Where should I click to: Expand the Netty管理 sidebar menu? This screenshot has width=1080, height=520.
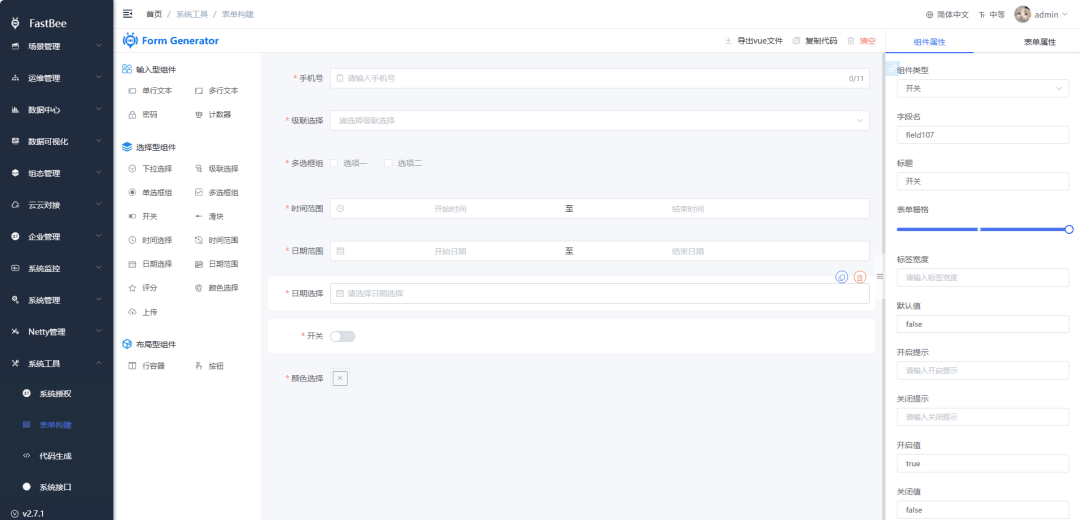[56, 332]
